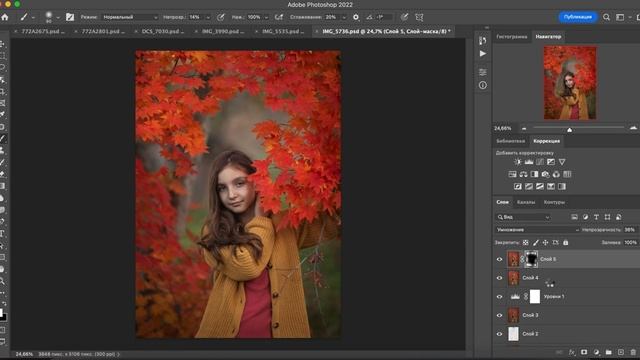Click the search magnifier in top bar
The image size is (640, 360).
point(607,17)
